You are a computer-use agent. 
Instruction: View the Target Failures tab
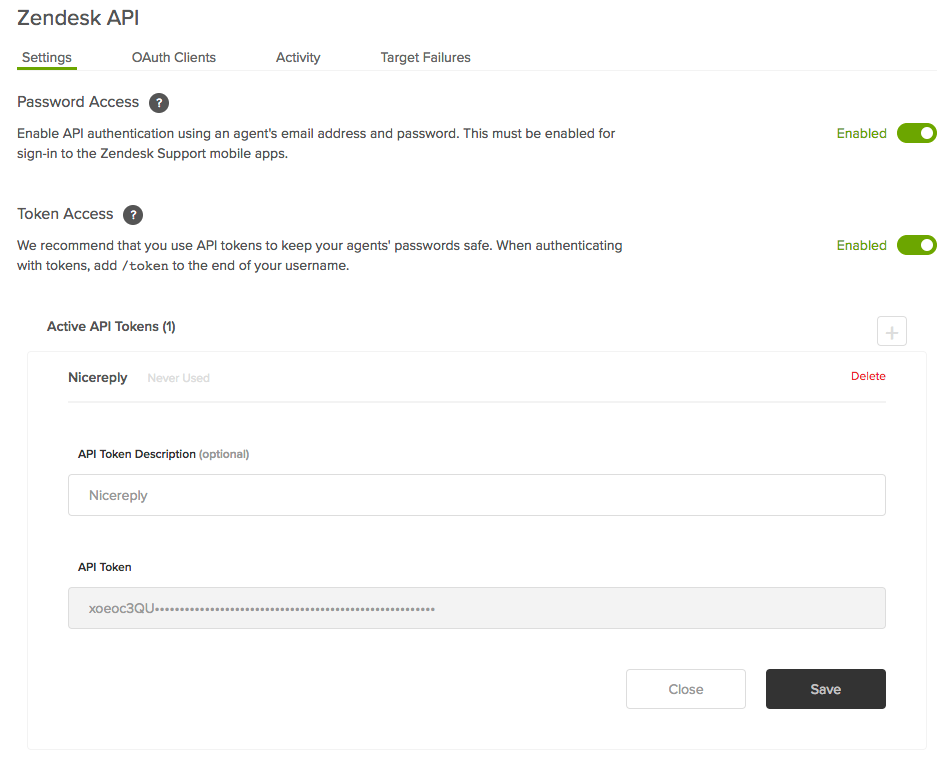point(425,57)
